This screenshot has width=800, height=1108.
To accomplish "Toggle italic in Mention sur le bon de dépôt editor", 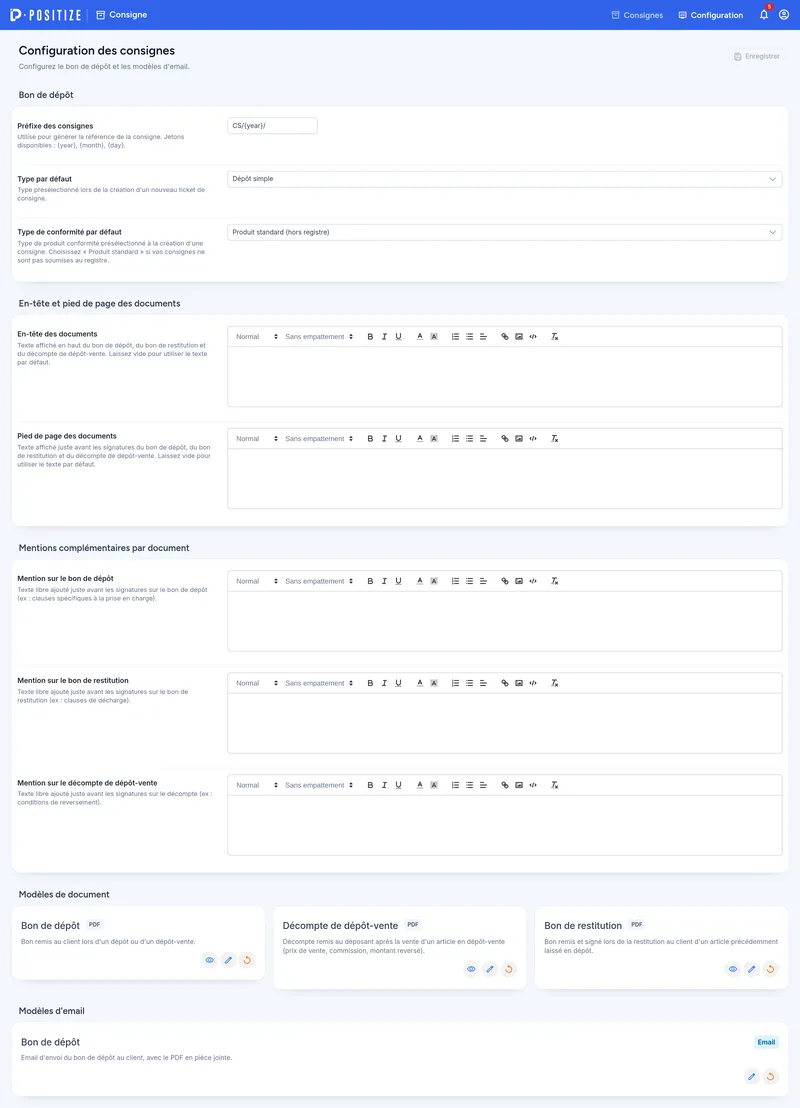I will pyautogui.click(x=384, y=581).
